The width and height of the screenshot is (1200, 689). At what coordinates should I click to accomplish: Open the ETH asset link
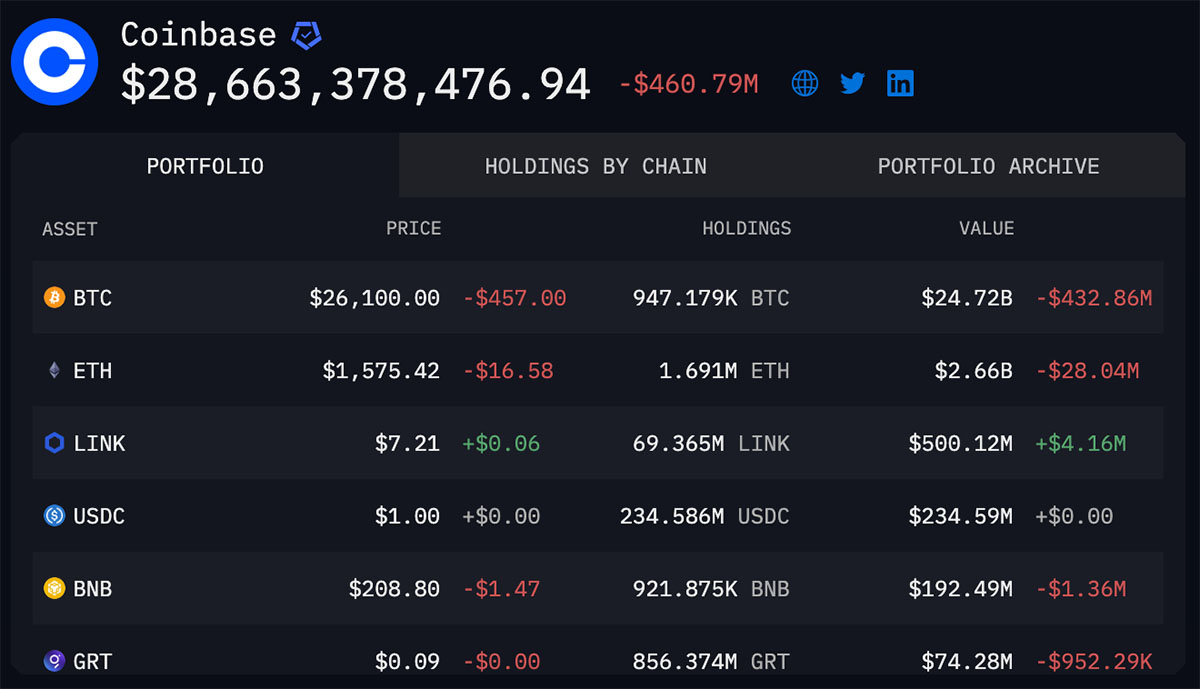point(92,371)
